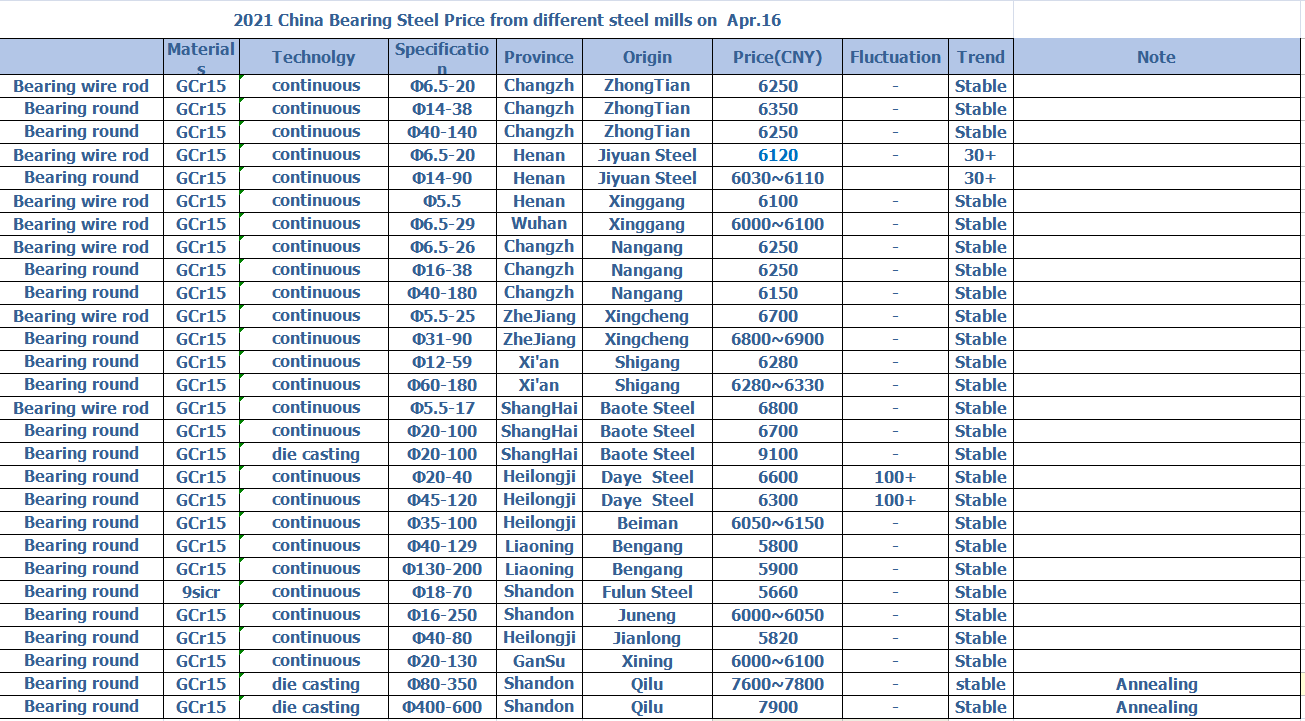Click the Fulun Steel origin cell
The height and width of the screenshot is (721, 1305).
tap(647, 592)
